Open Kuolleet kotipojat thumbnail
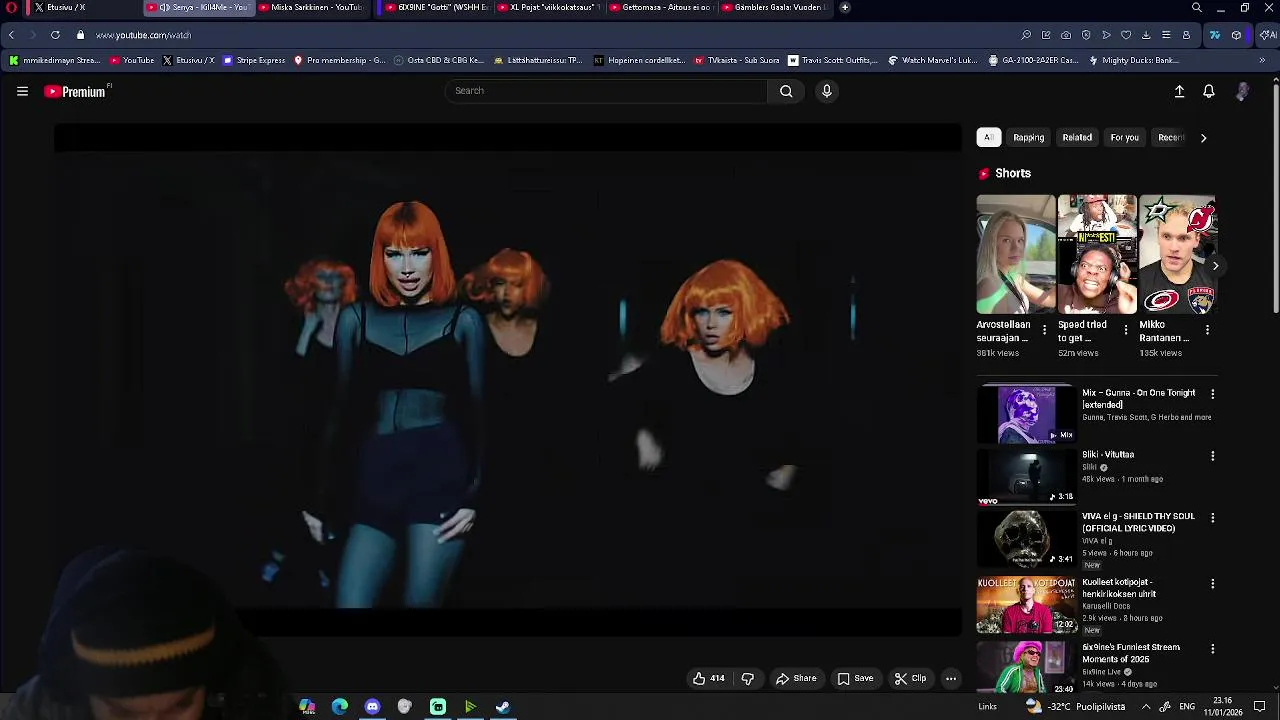1280x720 pixels. [x=1026, y=605]
